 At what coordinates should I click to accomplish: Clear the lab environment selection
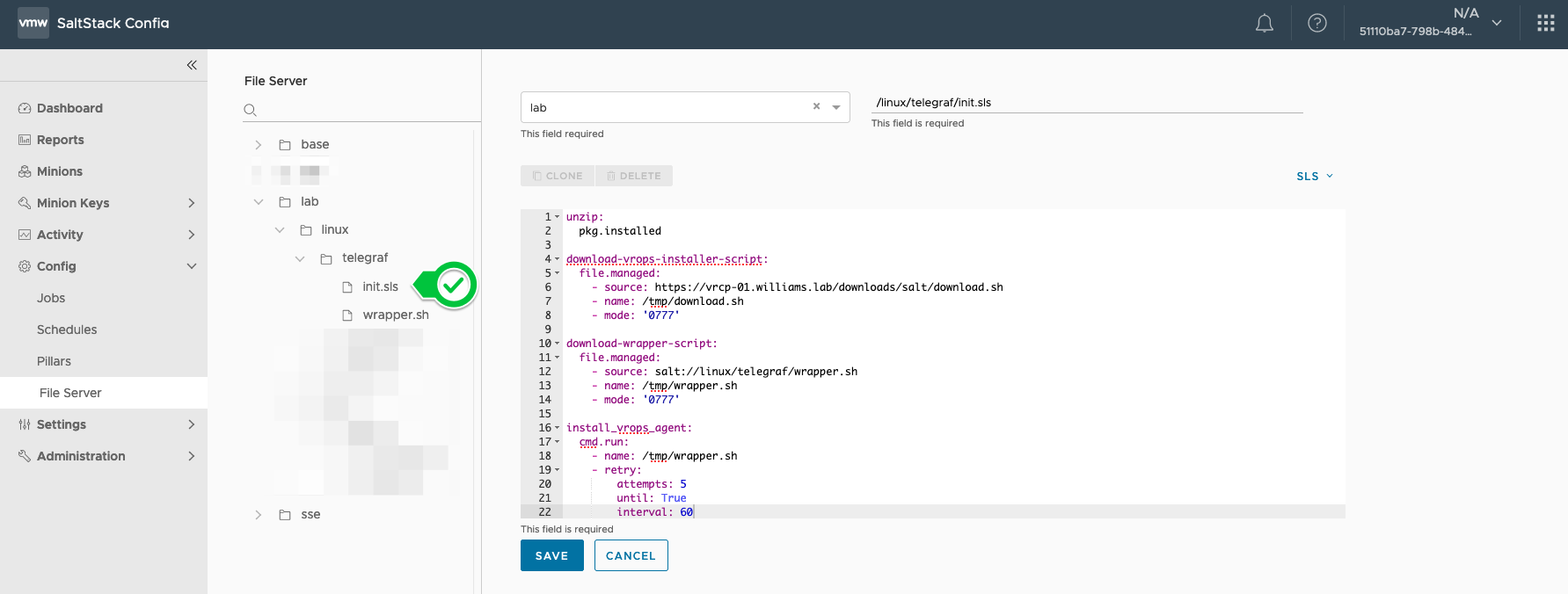[x=816, y=106]
